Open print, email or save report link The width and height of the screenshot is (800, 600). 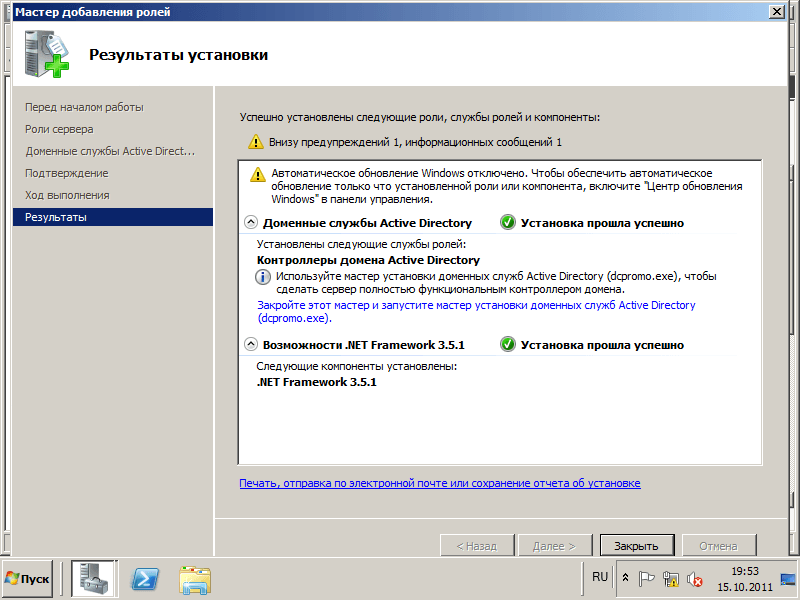point(440,483)
